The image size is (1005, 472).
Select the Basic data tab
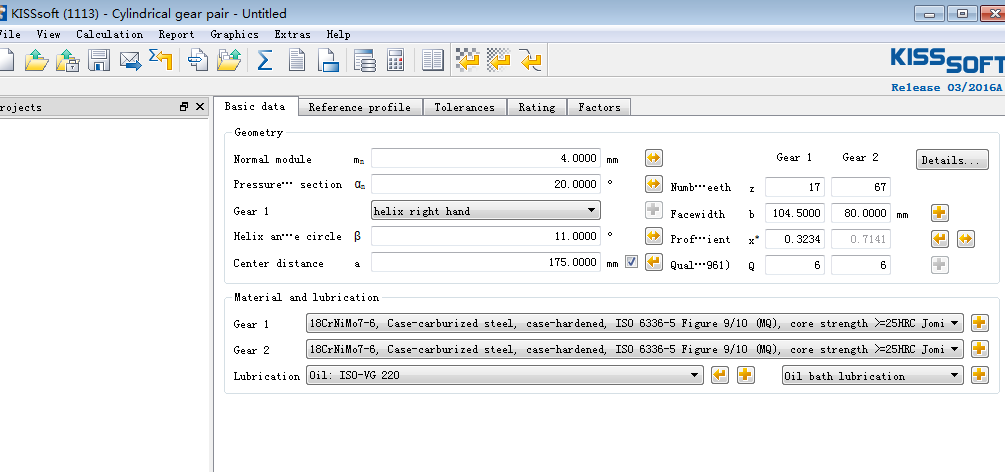[x=255, y=106]
